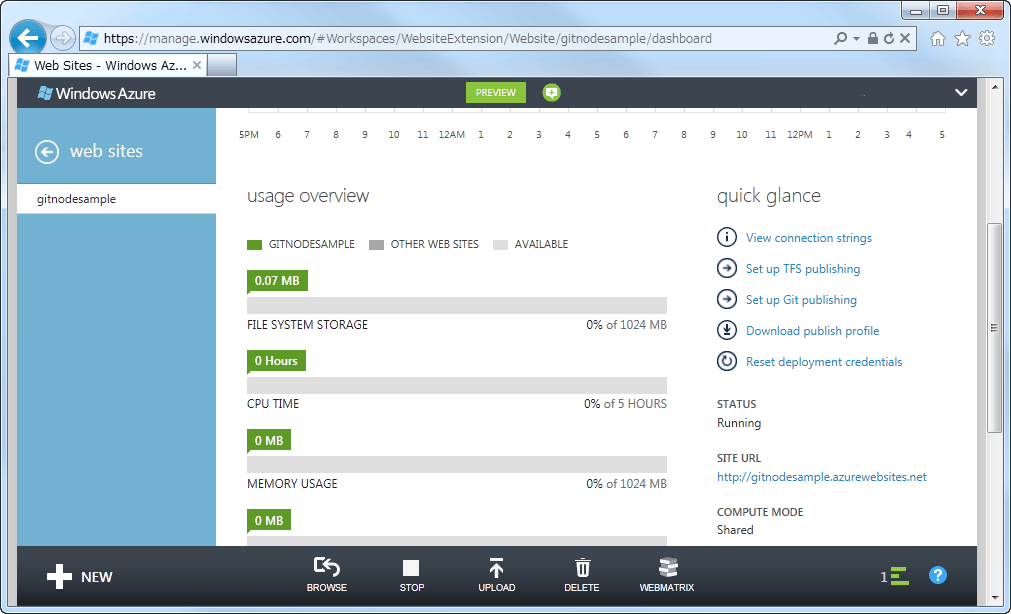Click the View connection strings info icon
Screen dimensions: 1011x614
click(727, 237)
